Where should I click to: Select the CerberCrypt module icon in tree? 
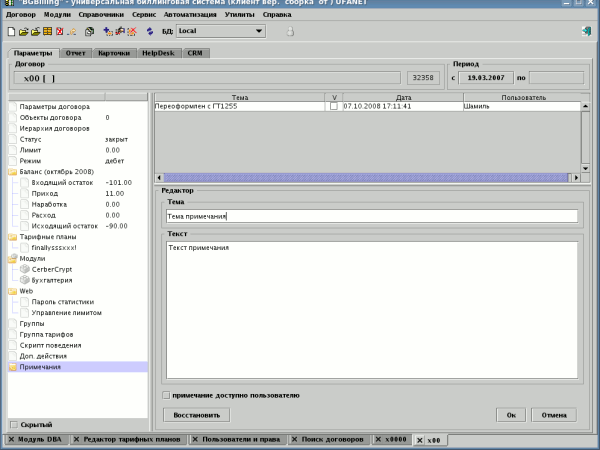25,269
